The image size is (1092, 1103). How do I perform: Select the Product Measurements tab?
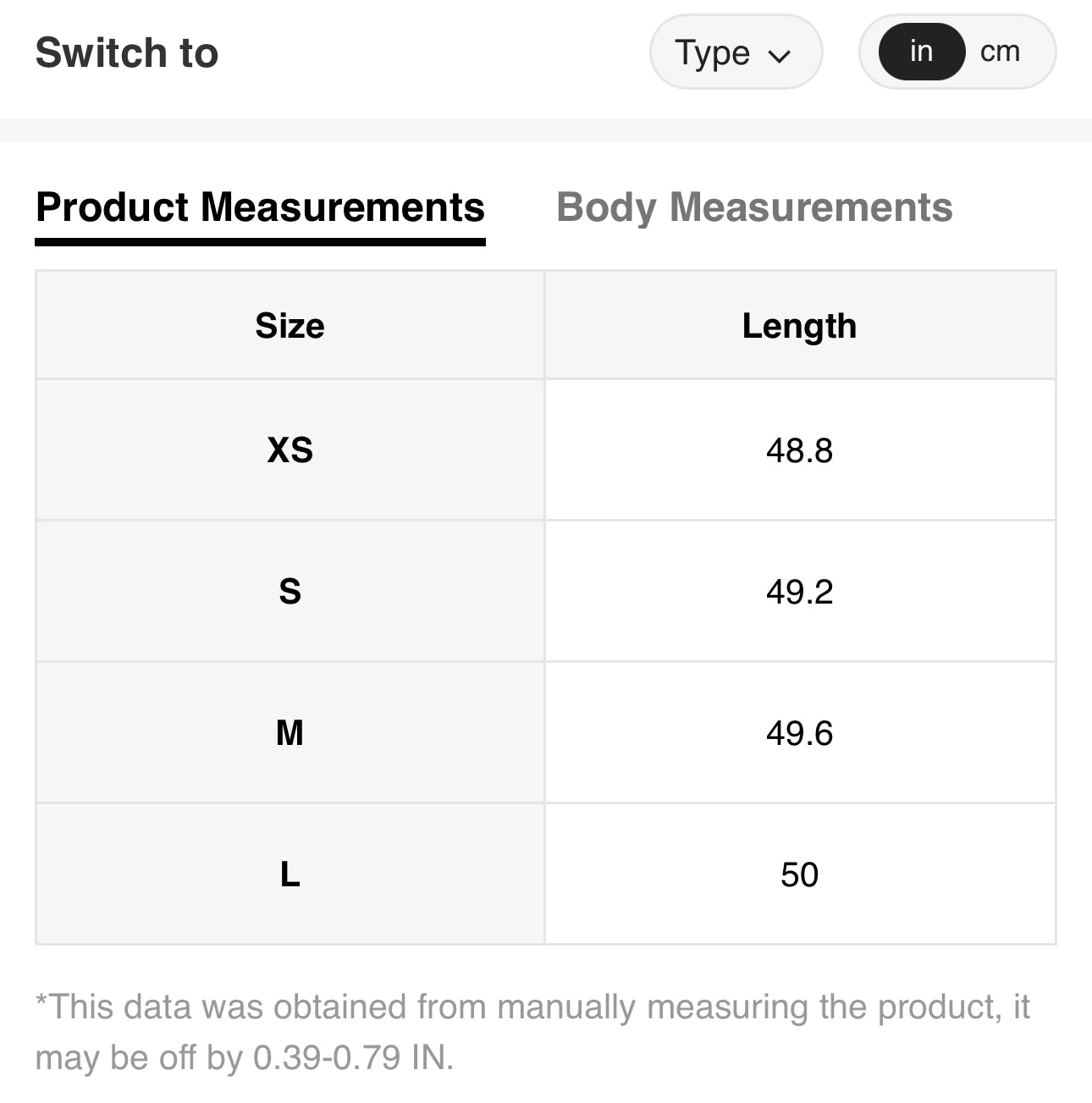260,207
